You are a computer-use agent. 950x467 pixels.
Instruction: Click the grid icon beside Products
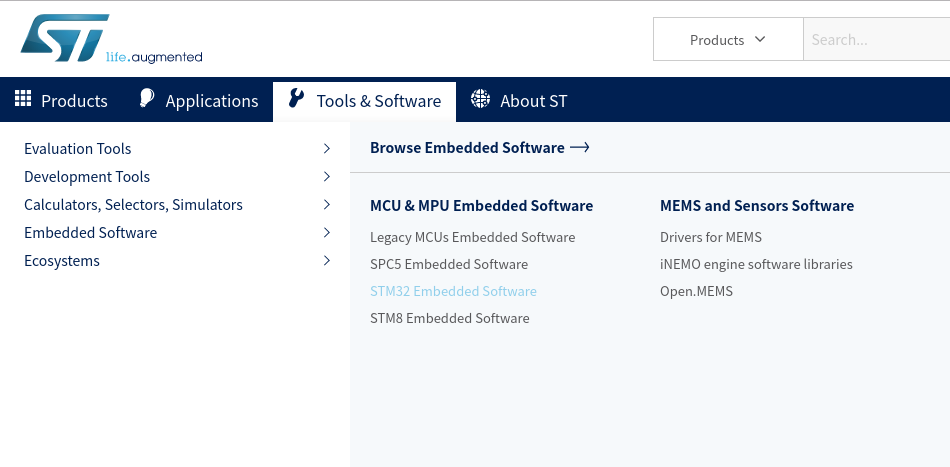pyautogui.click(x=23, y=98)
